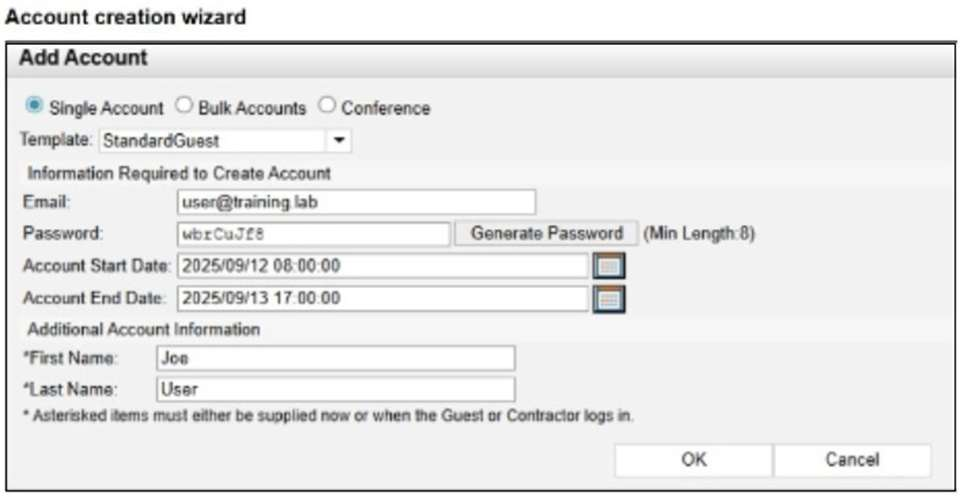Confirm account creation with OK
This screenshot has width=960, height=497.
[693, 460]
